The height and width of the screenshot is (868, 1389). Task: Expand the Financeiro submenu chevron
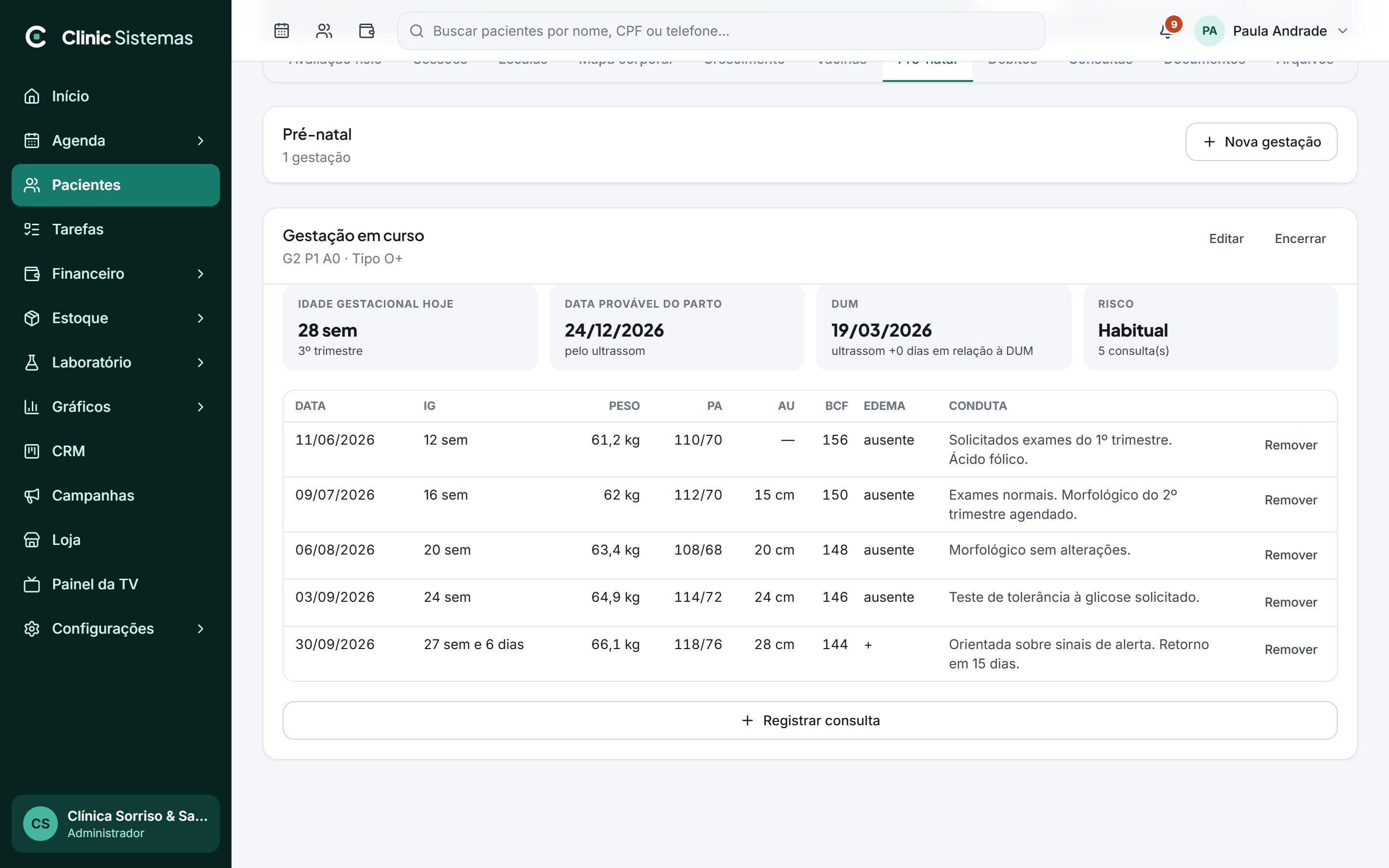pyautogui.click(x=200, y=274)
